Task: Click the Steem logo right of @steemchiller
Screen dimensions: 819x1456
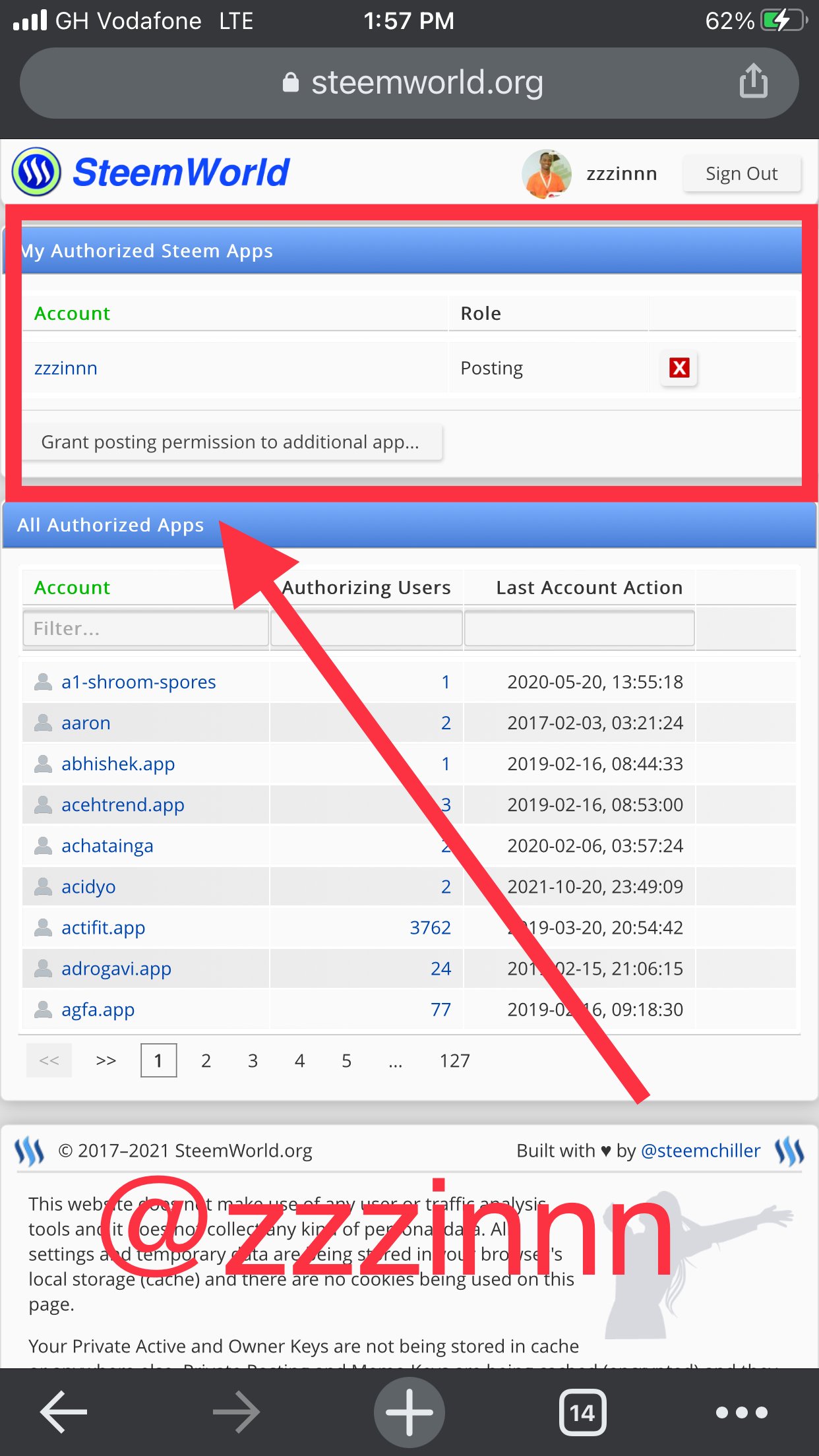Action: [x=789, y=1151]
